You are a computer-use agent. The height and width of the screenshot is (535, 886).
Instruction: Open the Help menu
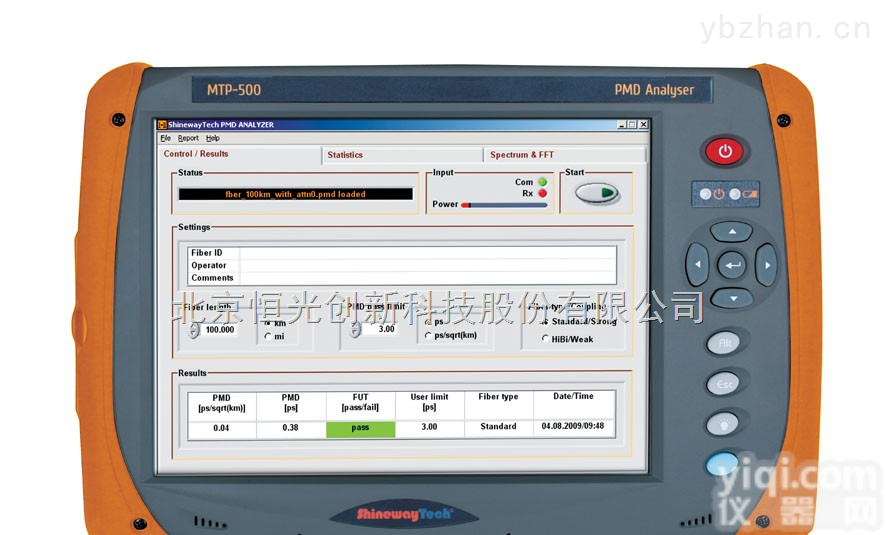[x=212, y=138]
